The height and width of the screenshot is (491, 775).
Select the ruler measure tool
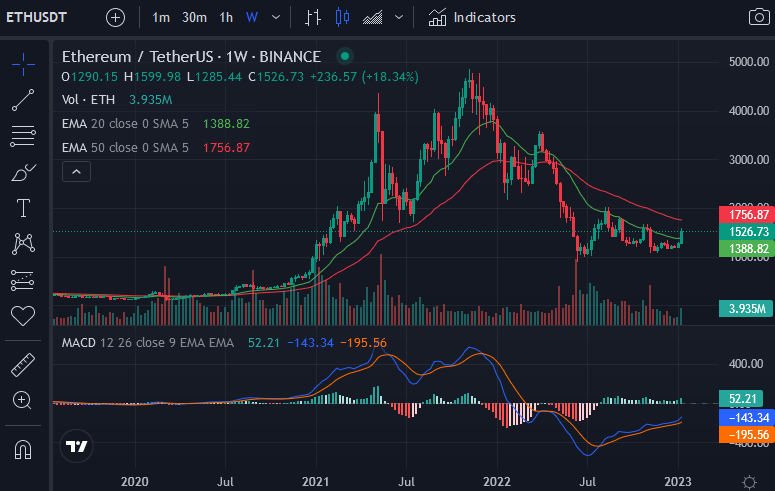pyautogui.click(x=23, y=365)
